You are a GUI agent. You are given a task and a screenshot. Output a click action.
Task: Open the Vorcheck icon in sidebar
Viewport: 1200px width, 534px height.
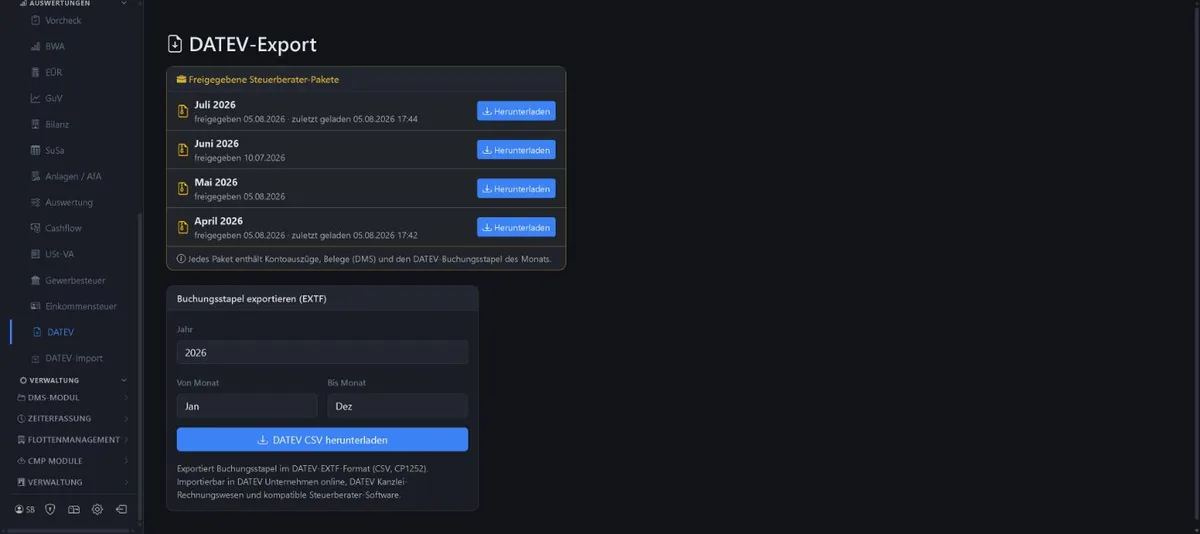[x=36, y=20]
